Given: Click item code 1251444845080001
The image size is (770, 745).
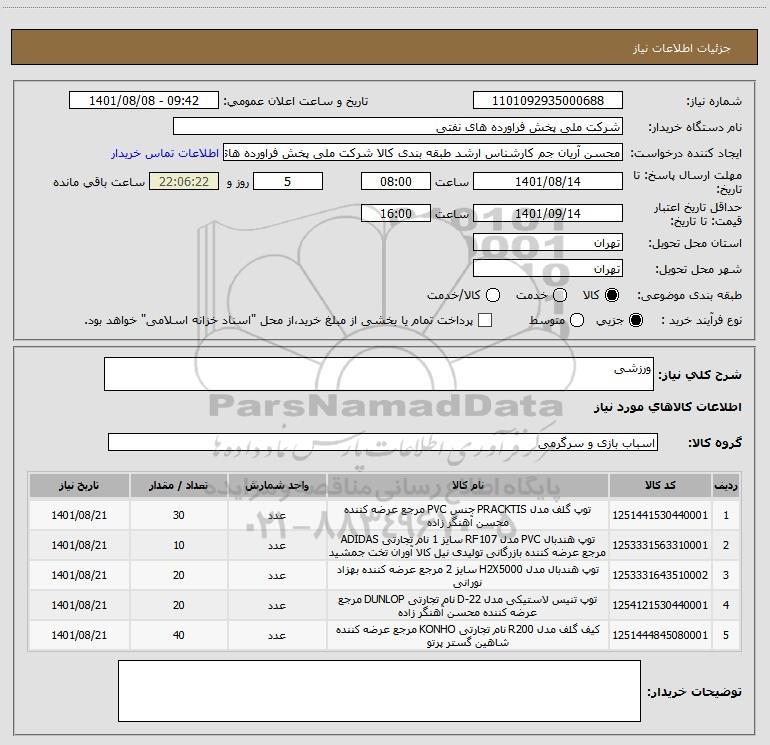Looking at the screenshot, I should [660, 635].
